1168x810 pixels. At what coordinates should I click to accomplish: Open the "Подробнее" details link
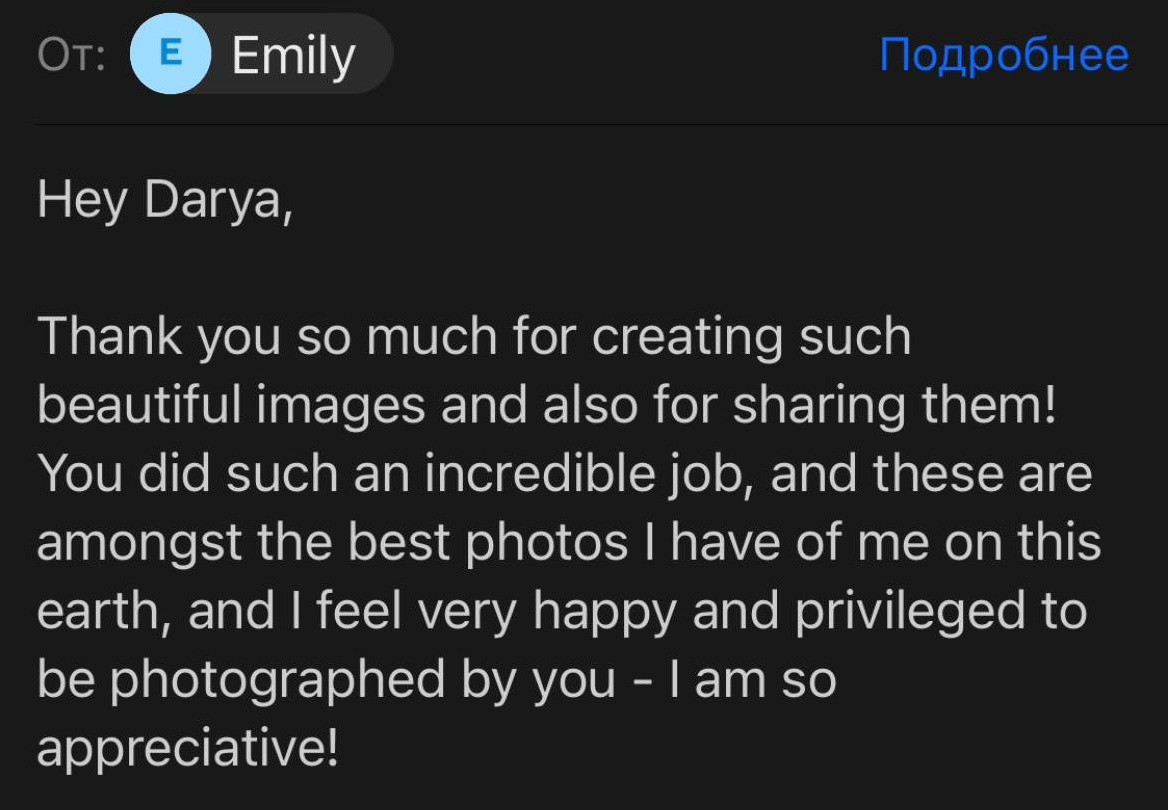1003,55
